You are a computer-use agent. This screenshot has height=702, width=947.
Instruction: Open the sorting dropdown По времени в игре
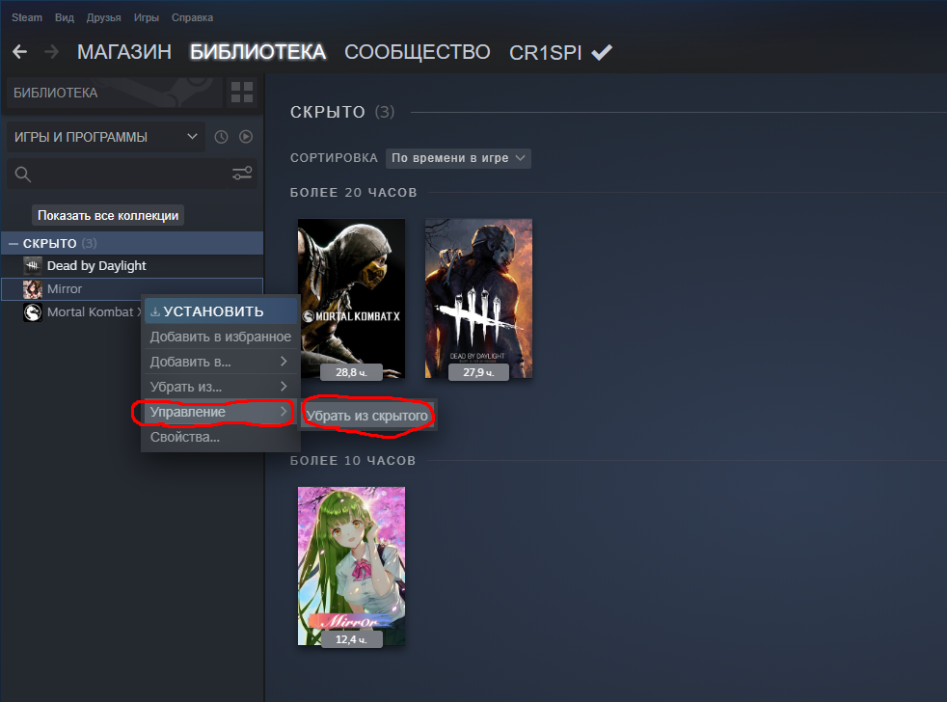pyautogui.click(x=458, y=158)
